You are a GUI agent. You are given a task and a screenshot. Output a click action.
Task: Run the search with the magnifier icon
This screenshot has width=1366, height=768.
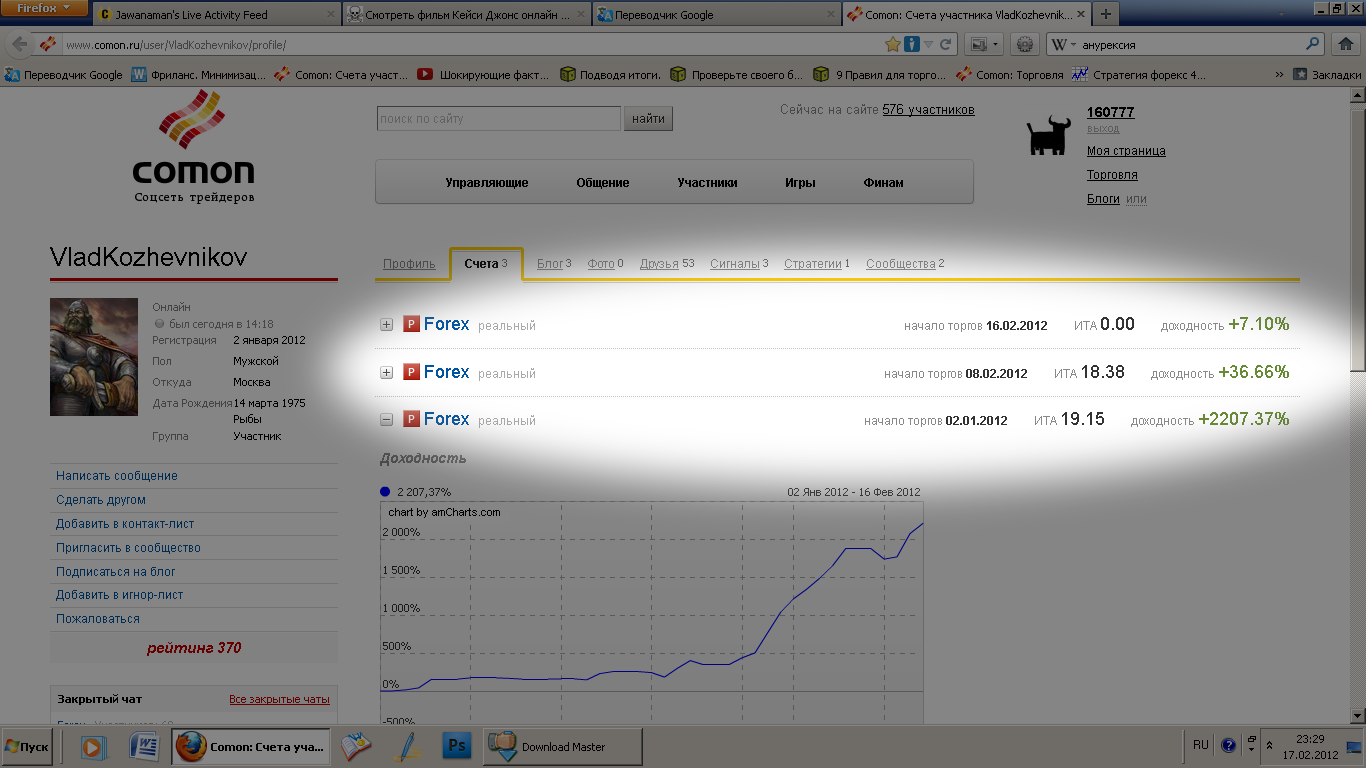click(1314, 45)
